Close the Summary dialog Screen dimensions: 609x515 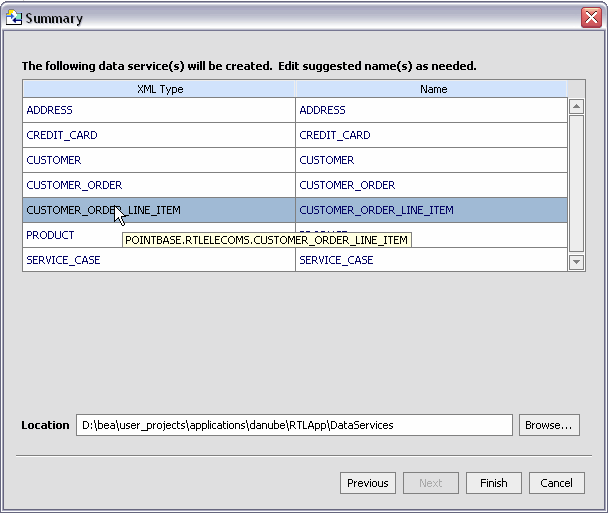pyautogui.click(x=591, y=17)
